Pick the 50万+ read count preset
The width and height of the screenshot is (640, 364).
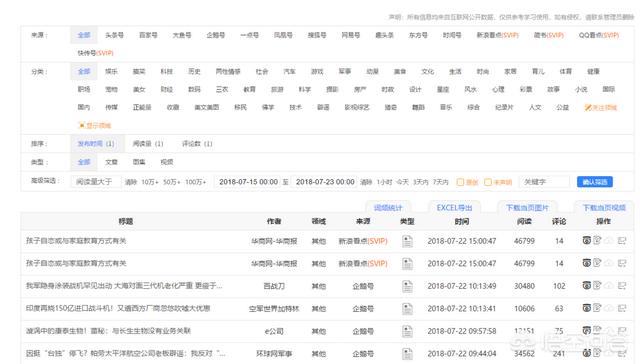pos(172,182)
